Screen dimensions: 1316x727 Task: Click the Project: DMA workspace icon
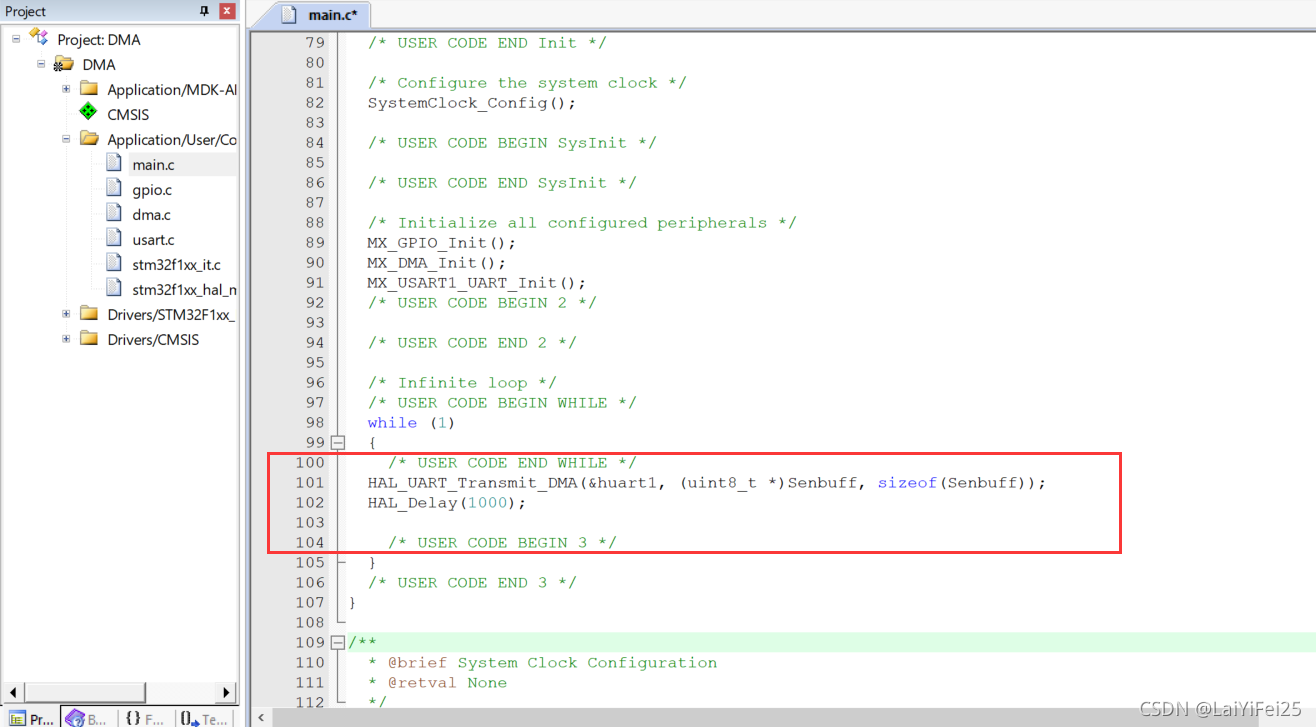click(x=39, y=38)
